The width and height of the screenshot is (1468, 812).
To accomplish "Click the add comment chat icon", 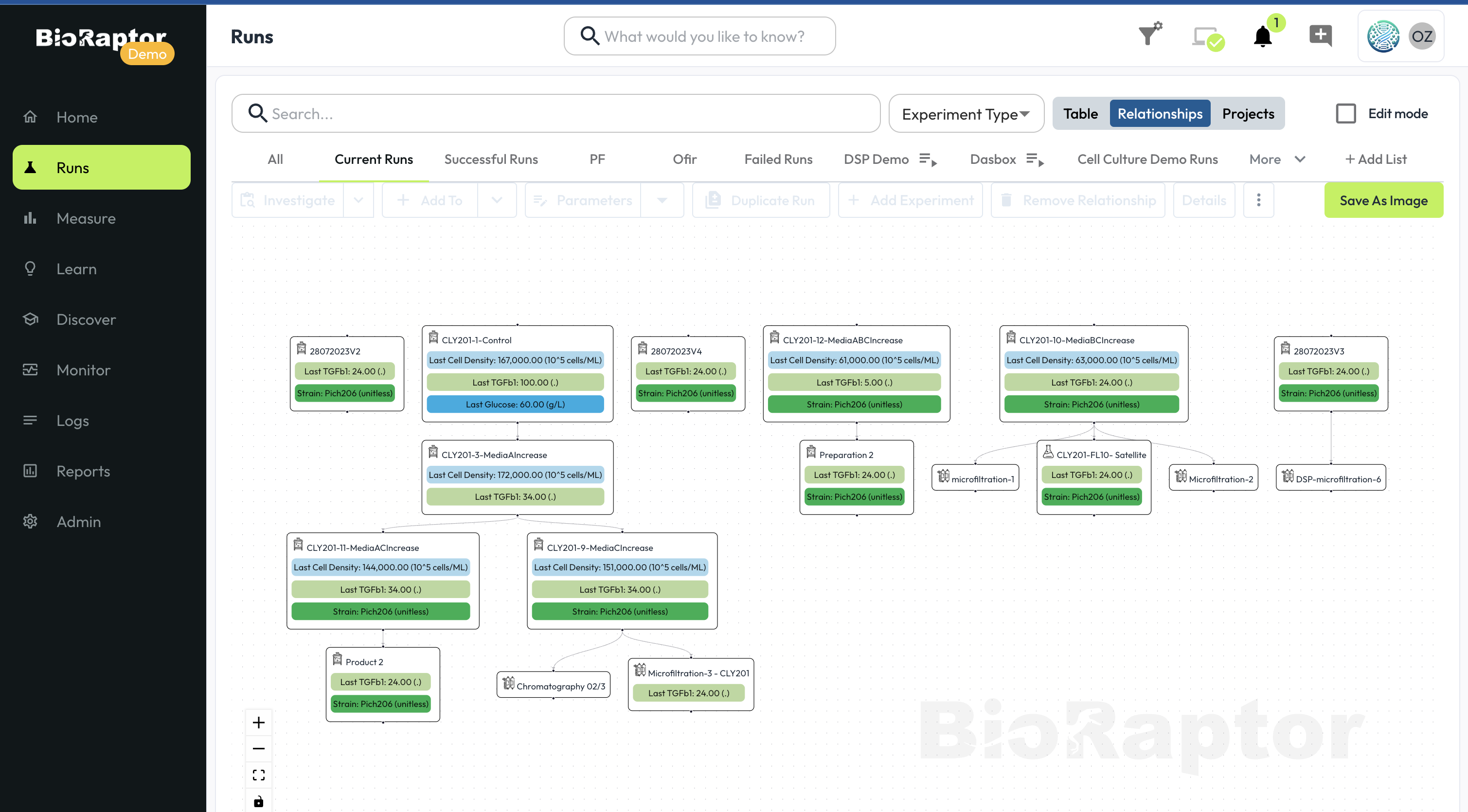I will pos(1320,36).
